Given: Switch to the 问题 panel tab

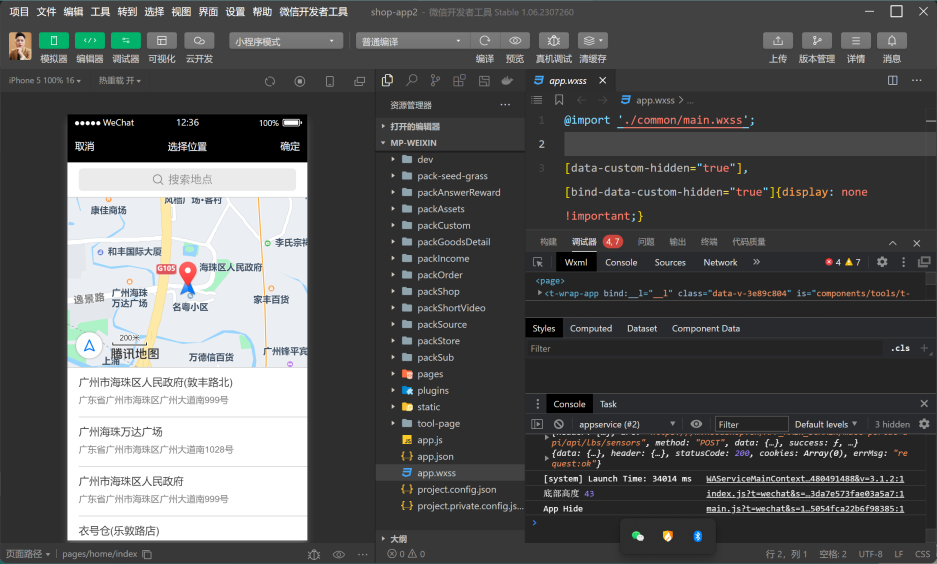Looking at the screenshot, I should (645, 242).
